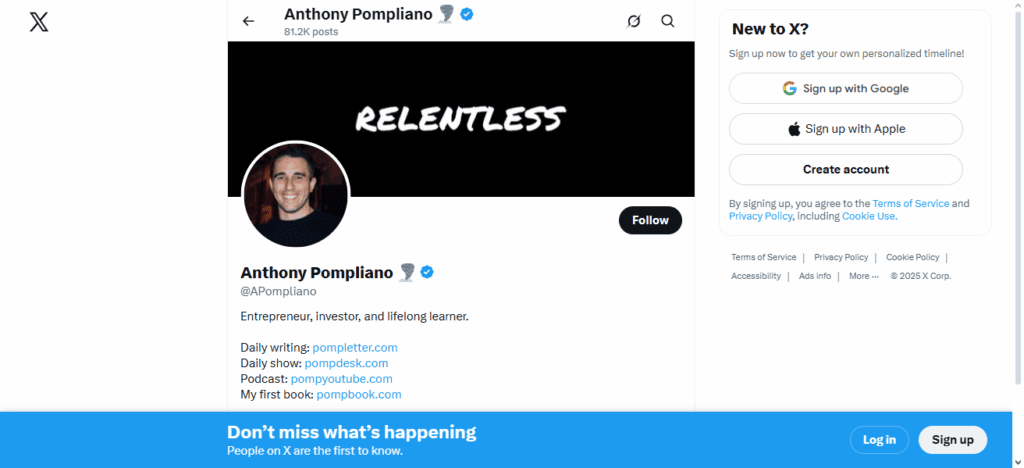The width and height of the screenshot is (1024, 468).
Task: Open Accessibility link in footer
Action: point(756,276)
